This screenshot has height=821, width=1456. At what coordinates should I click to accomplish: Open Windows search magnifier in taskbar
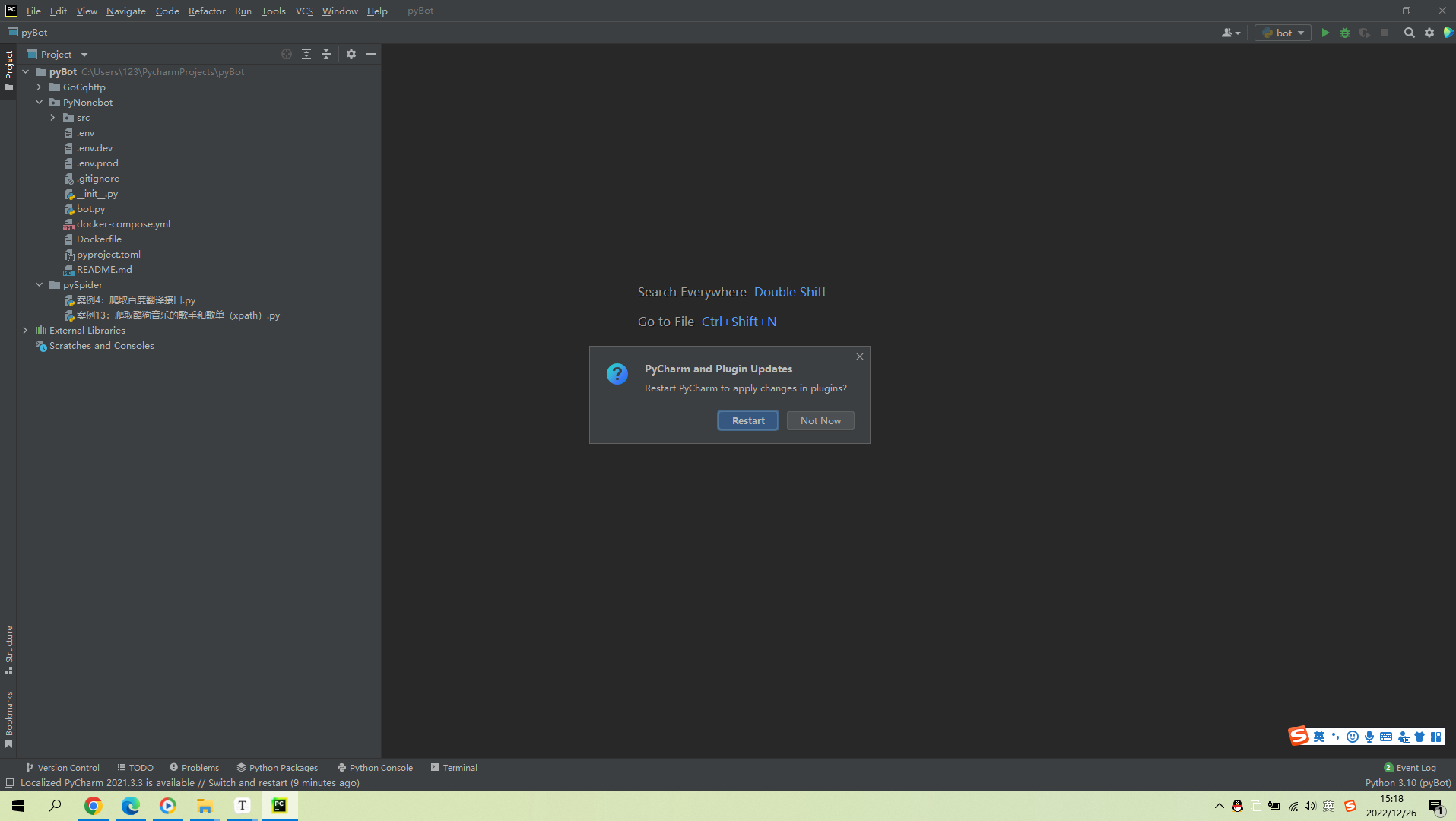[x=56, y=806]
